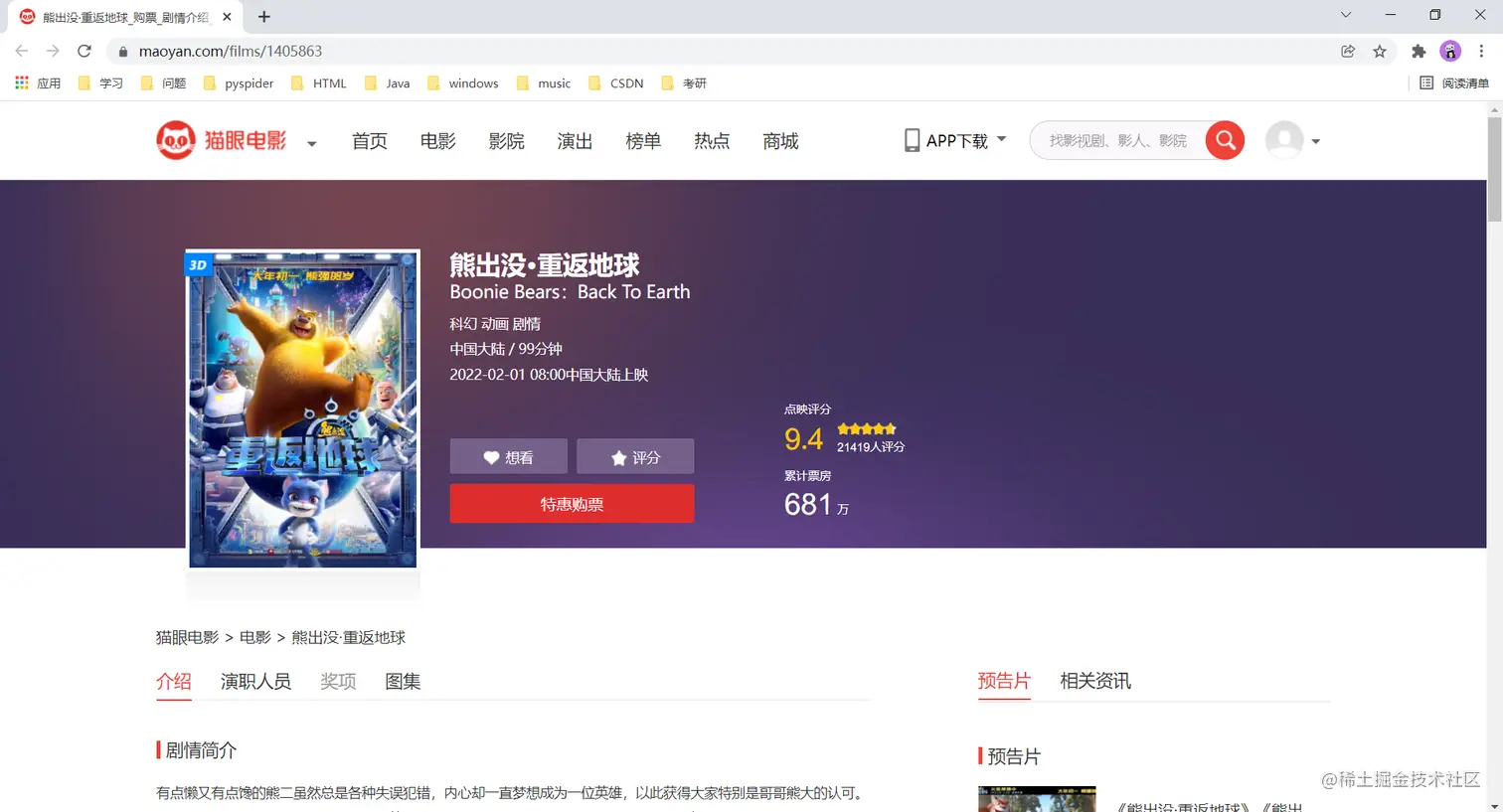Open the 应用 apps grid shortcut

38,83
